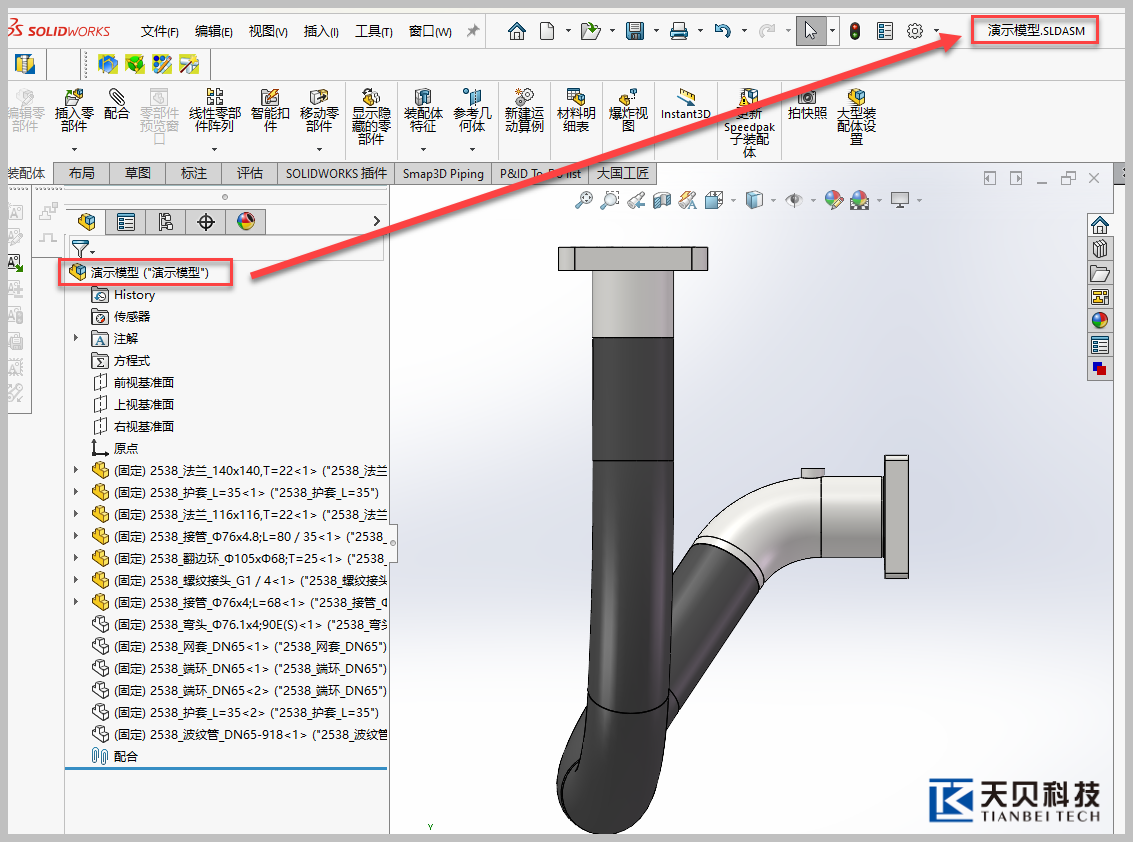The width and height of the screenshot is (1133, 842).
Task: Open the ConfigurationManager tab icon
Action: point(165,222)
